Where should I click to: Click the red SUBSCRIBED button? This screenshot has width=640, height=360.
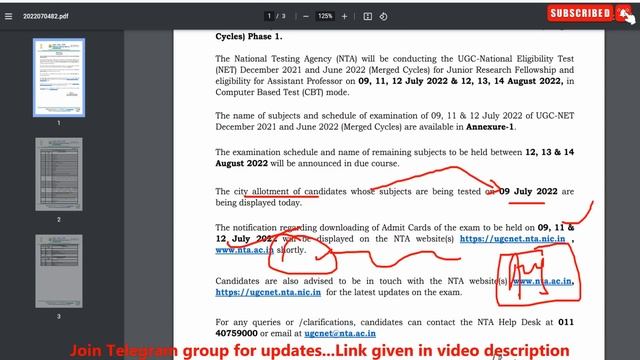(580, 13)
